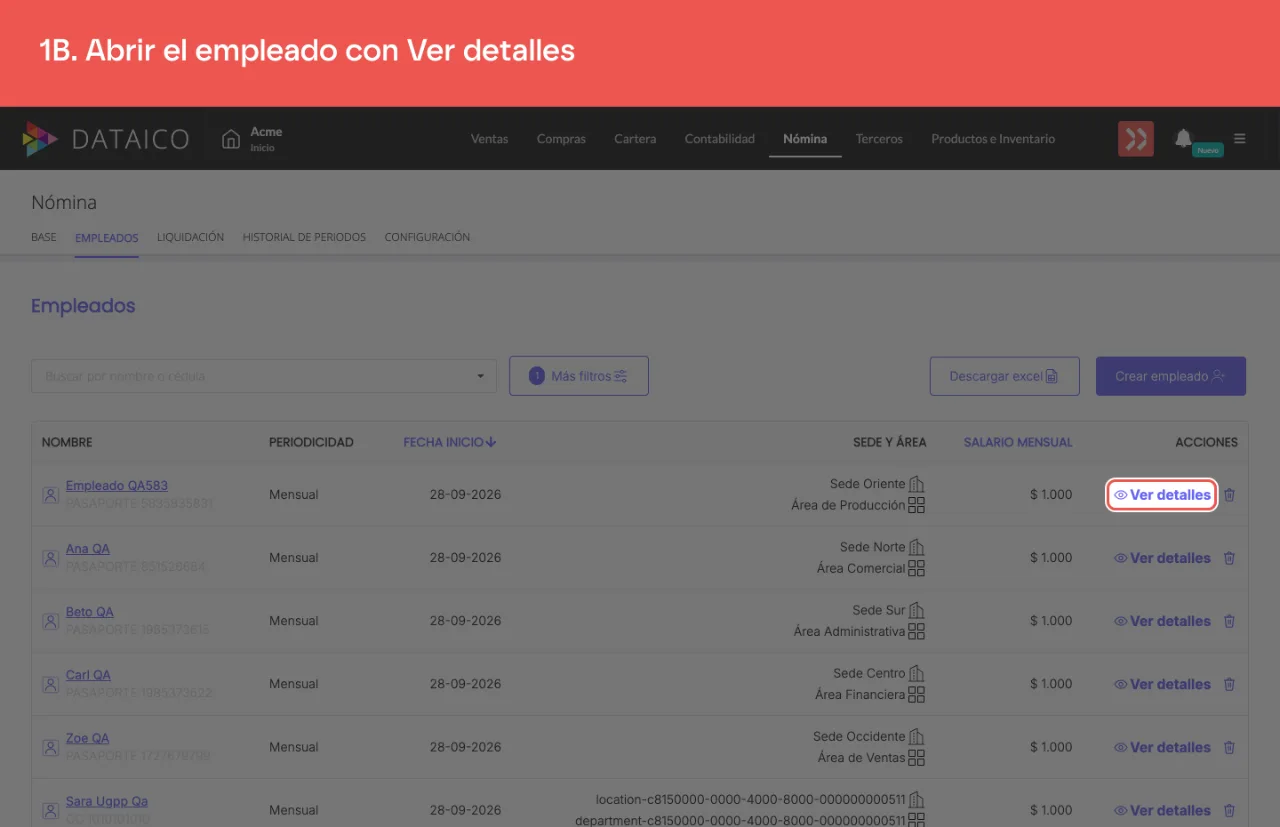Image resolution: width=1280 pixels, height=827 pixels.
Task: Click the building icon next to Sede Occidente
Action: tap(916, 736)
